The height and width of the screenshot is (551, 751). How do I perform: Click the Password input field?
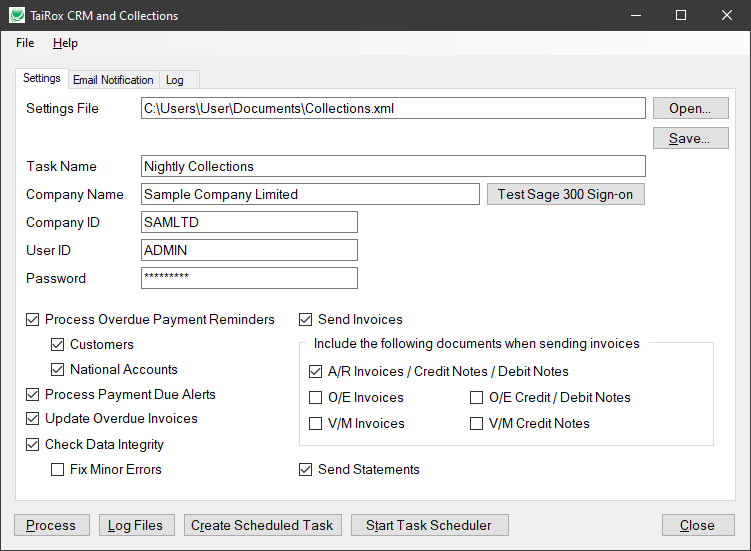pos(249,278)
